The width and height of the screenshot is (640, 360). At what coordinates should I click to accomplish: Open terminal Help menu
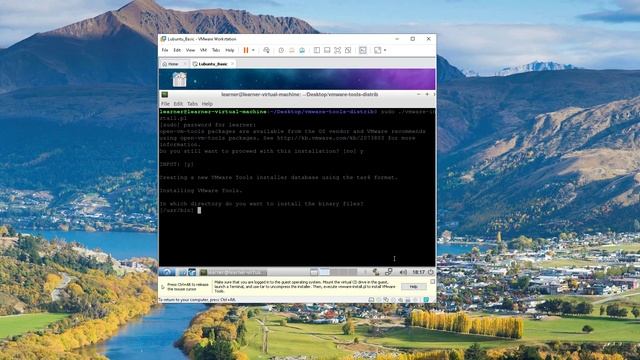click(207, 104)
